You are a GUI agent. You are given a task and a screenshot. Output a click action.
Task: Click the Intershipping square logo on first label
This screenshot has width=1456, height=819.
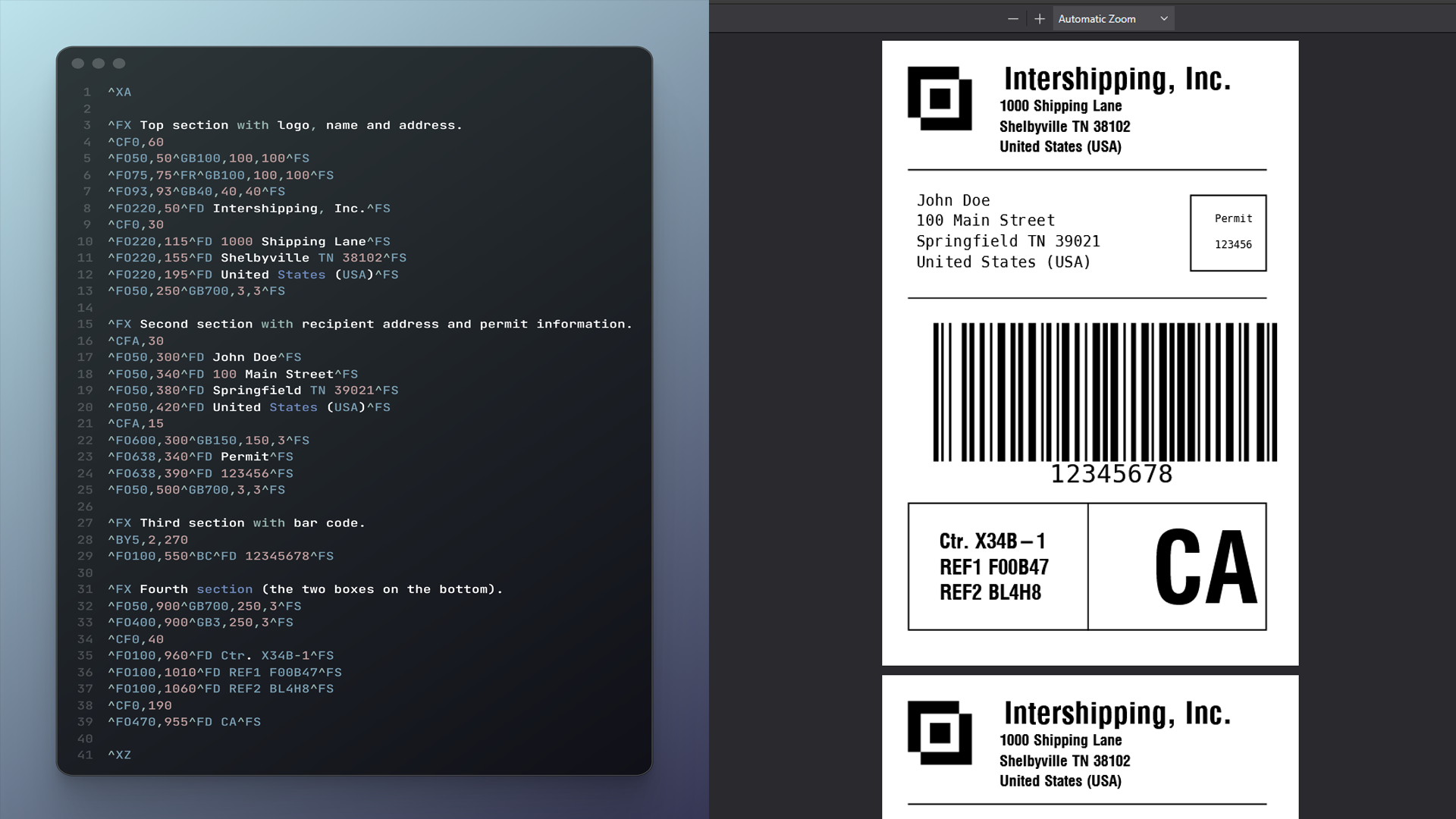pos(940,99)
